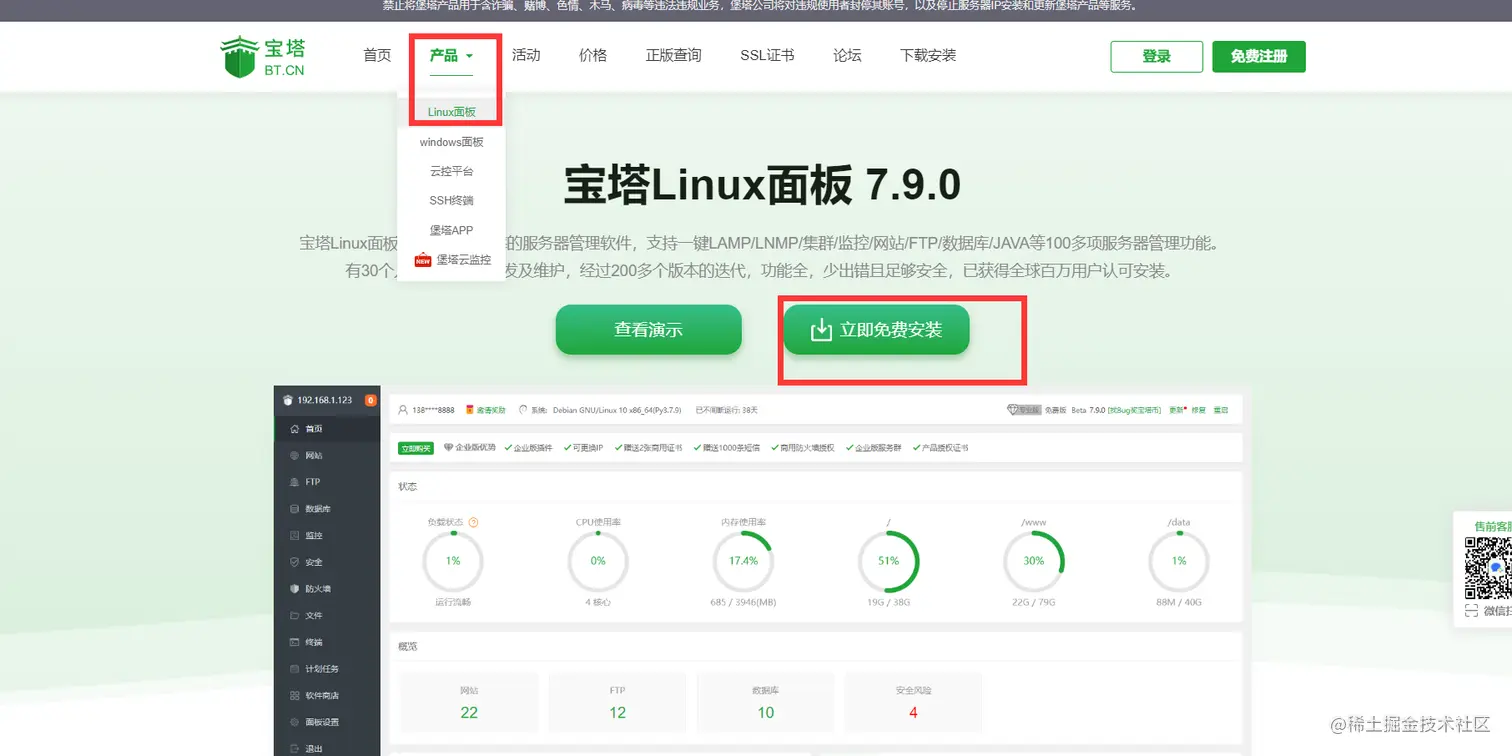Click the 安全风险 4 overview card
This screenshot has height=756, width=1512.
[913, 702]
